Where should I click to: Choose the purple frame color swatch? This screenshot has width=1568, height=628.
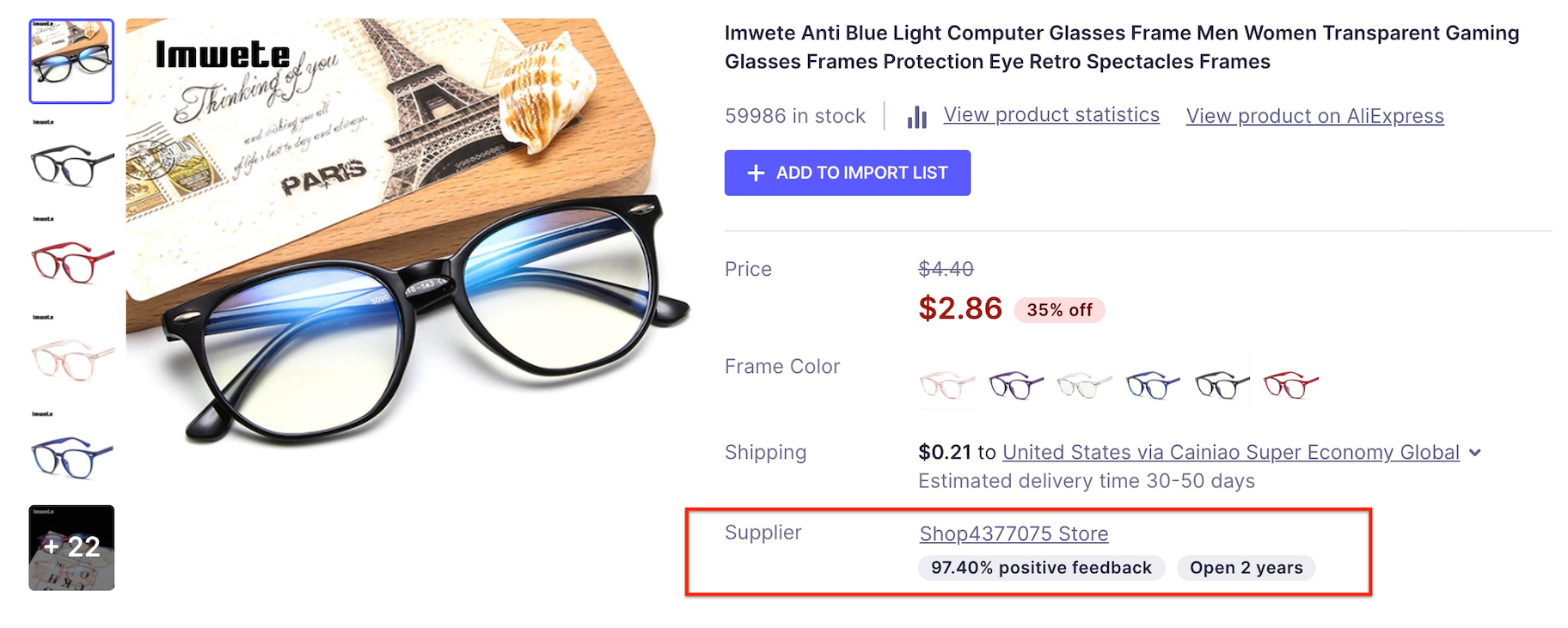1015,385
